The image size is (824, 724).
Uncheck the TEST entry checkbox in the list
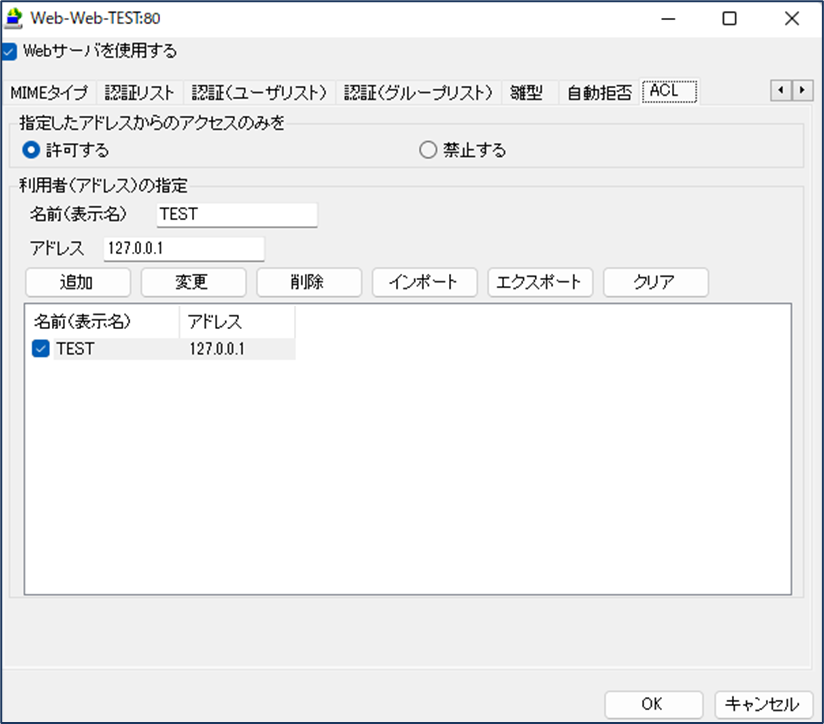[x=40, y=348]
